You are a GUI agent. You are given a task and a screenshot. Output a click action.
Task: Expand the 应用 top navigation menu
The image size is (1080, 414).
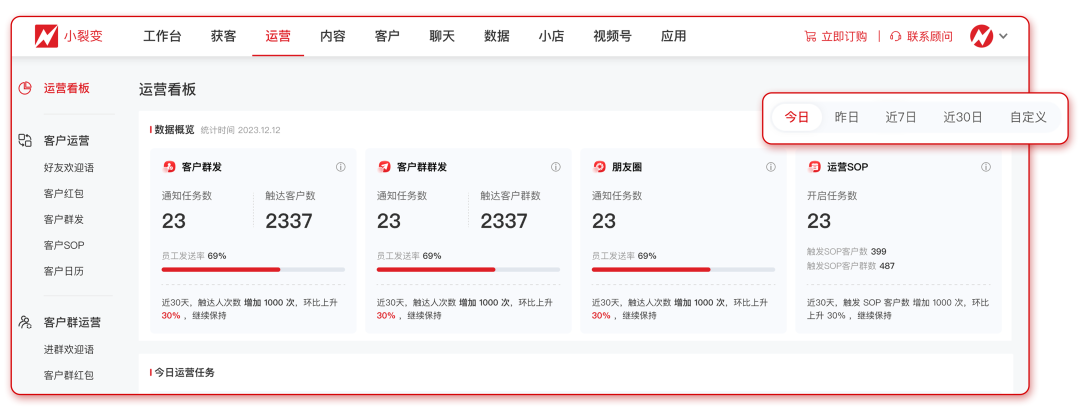pyautogui.click(x=673, y=37)
